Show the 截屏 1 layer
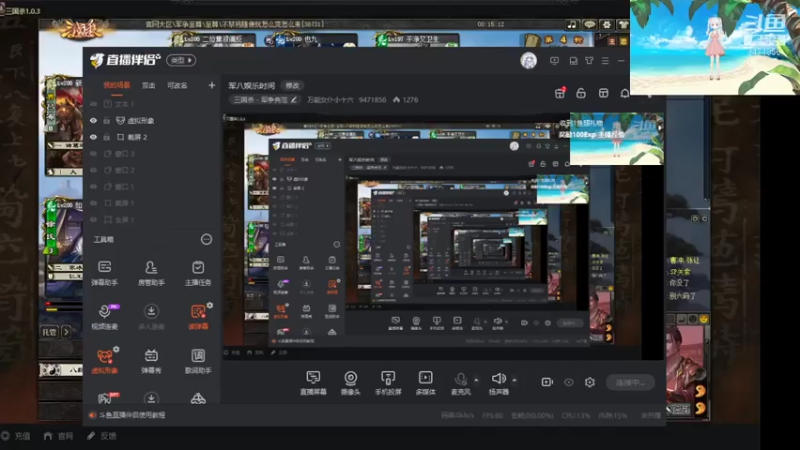The image size is (800, 450). (93, 203)
